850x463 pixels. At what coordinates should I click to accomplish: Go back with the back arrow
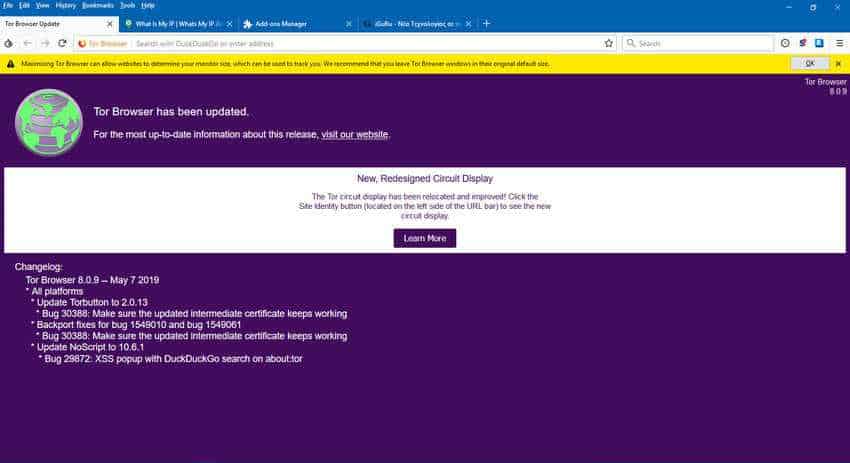click(27, 43)
